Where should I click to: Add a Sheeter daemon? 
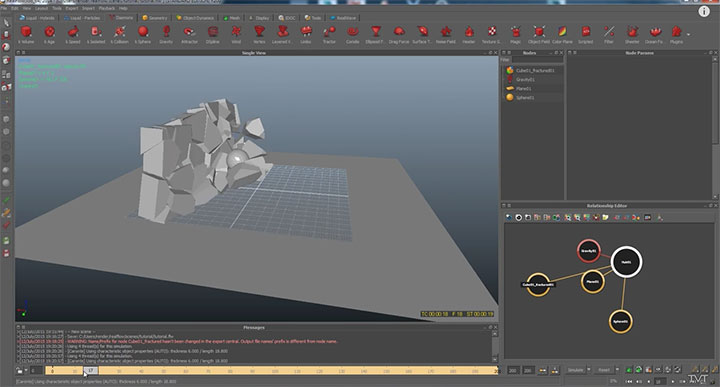[x=632, y=34]
